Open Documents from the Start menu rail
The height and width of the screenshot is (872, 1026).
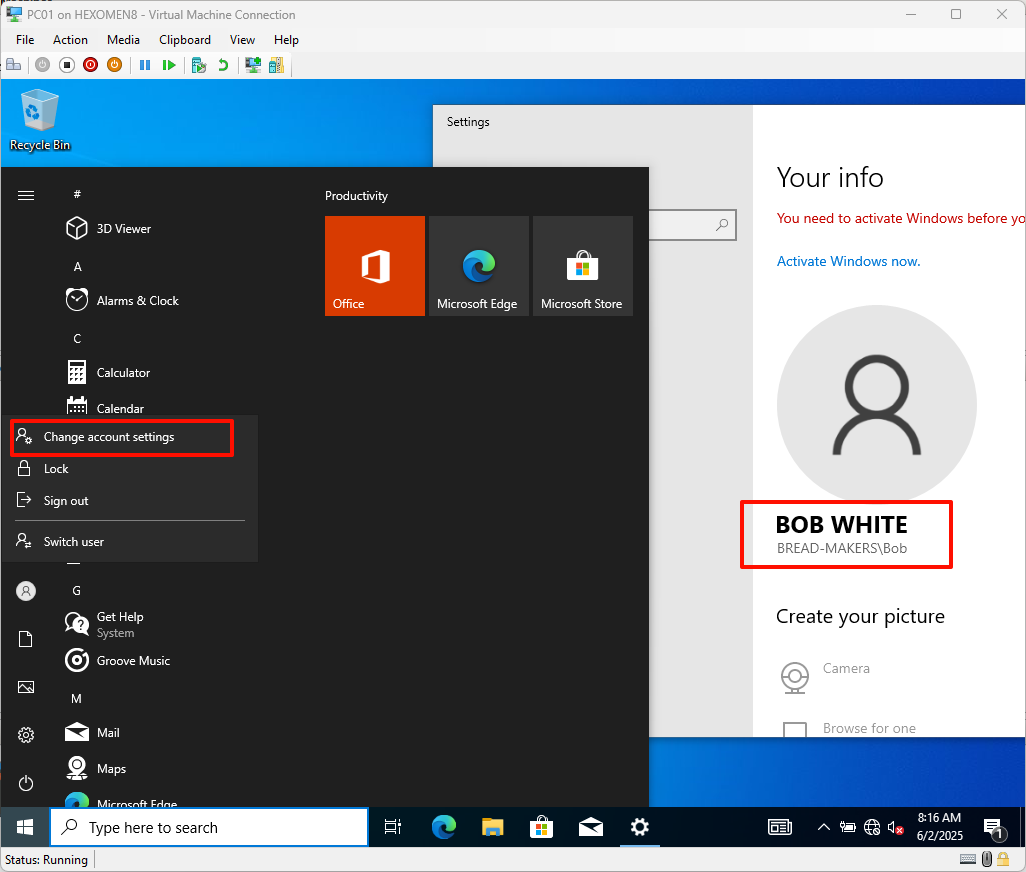tap(26, 639)
